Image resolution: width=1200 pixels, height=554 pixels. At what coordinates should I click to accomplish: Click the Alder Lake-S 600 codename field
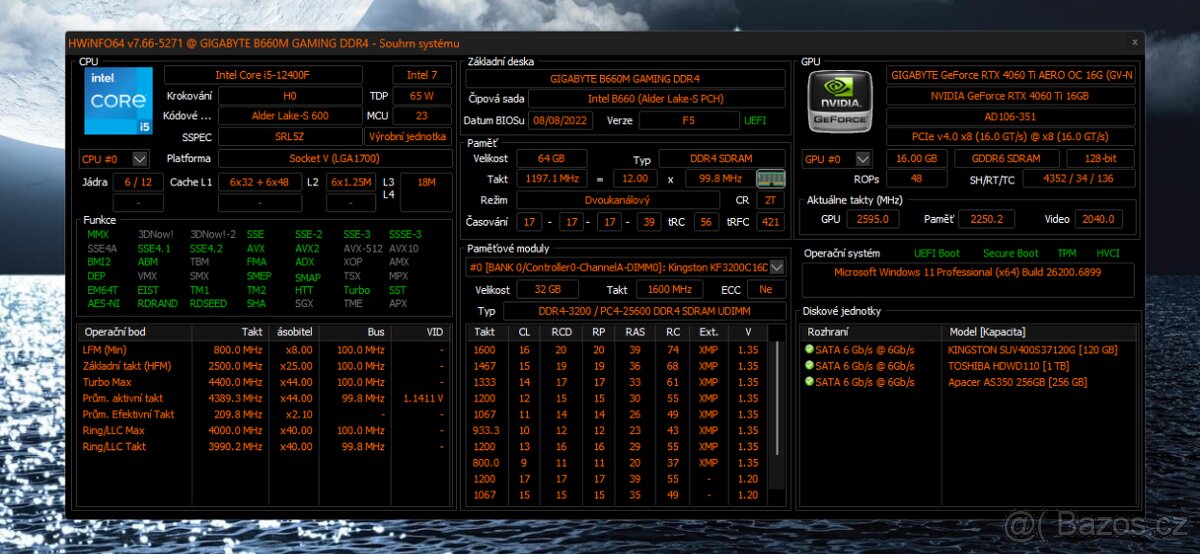[290, 116]
